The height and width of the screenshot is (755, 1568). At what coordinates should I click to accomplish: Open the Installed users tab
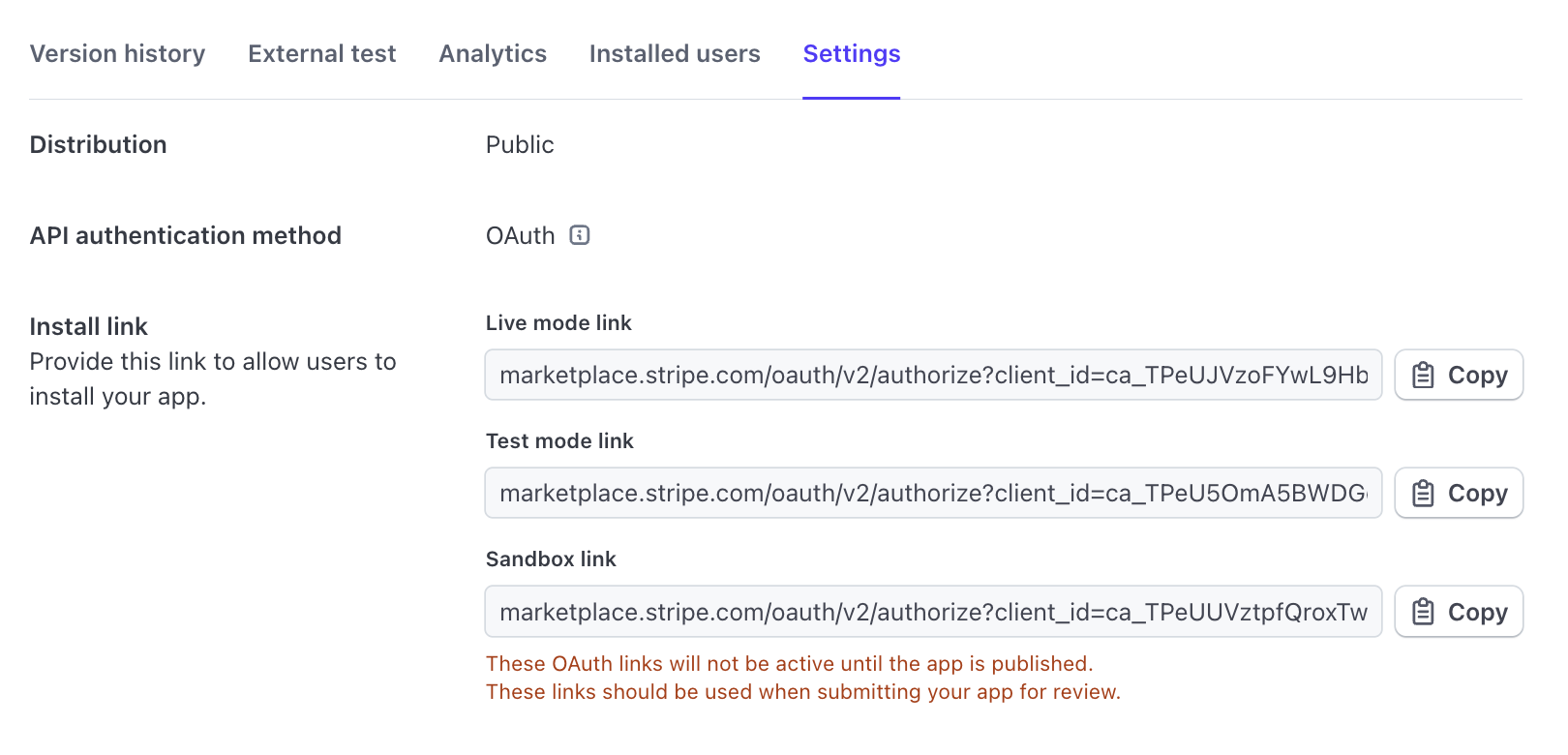pos(675,54)
